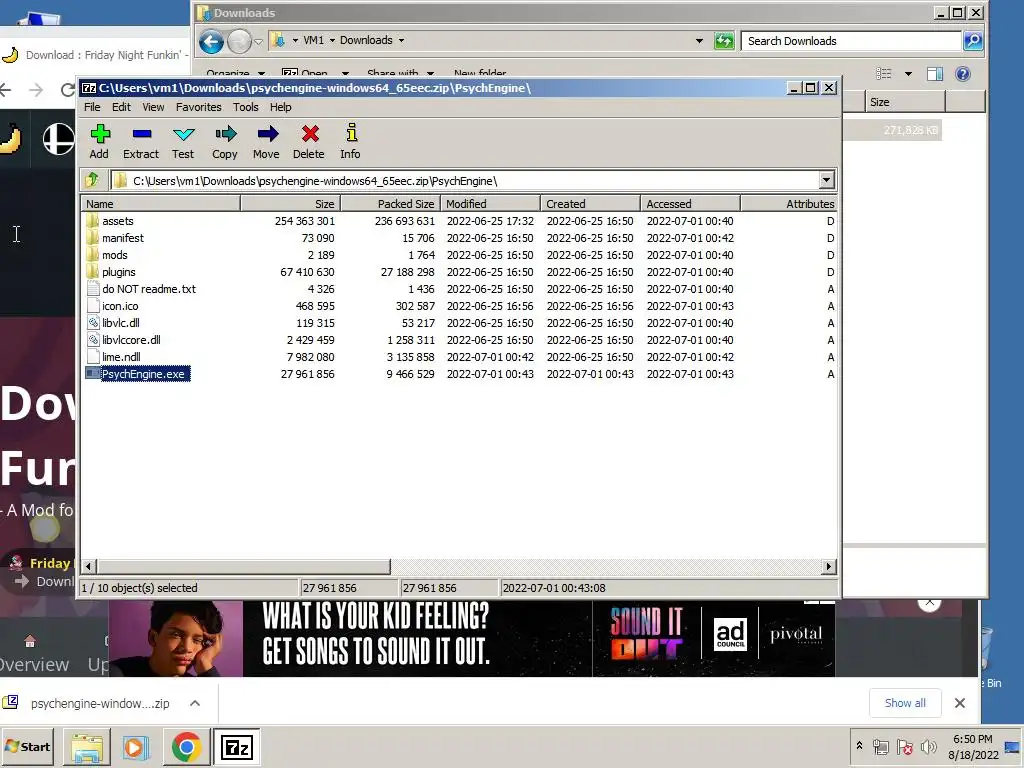Sort by the Accessed column header
The height and width of the screenshot is (768, 1024).
click(690, 204)
